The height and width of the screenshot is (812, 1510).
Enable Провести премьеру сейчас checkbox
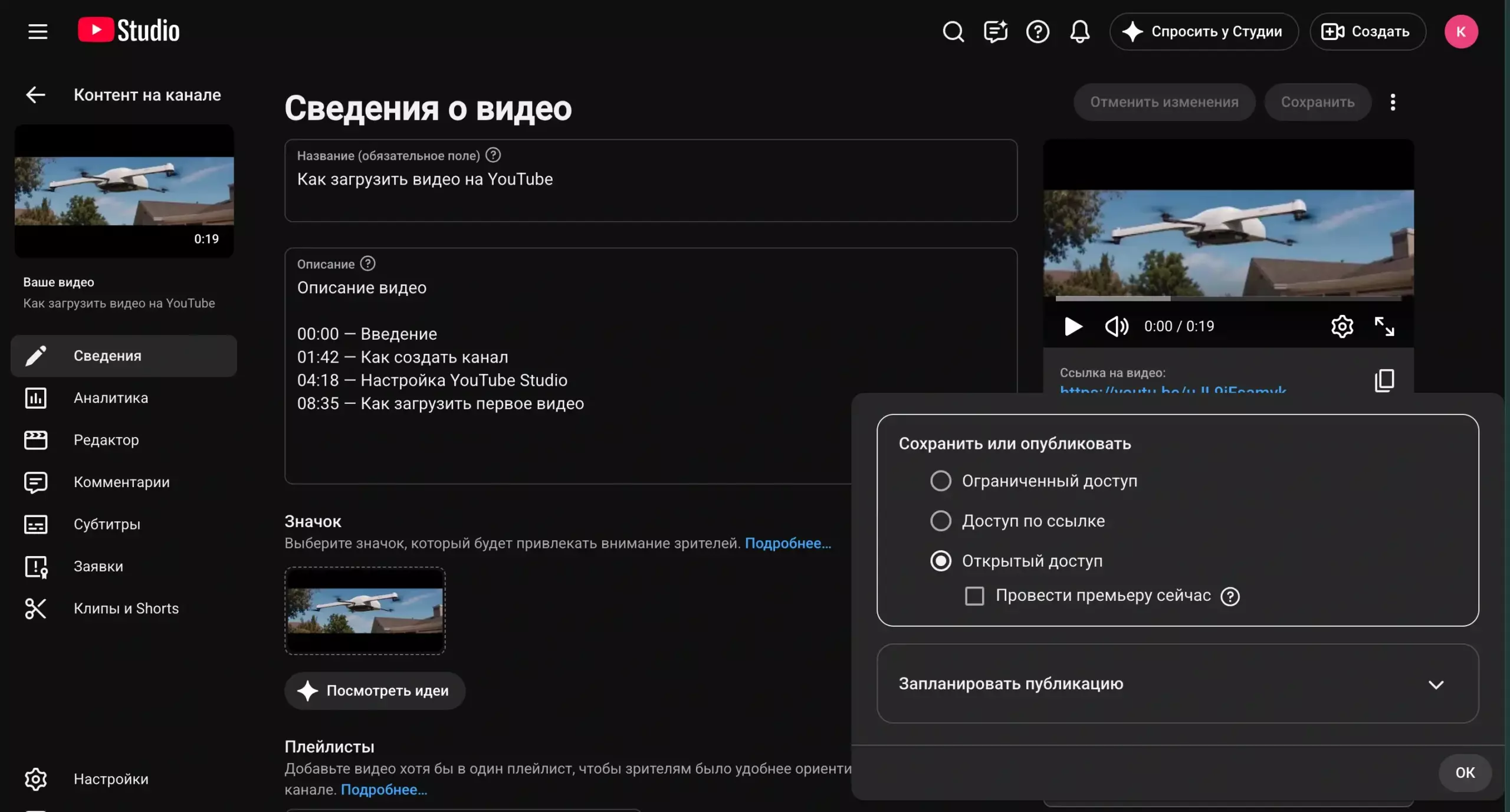tap(974, 596)
